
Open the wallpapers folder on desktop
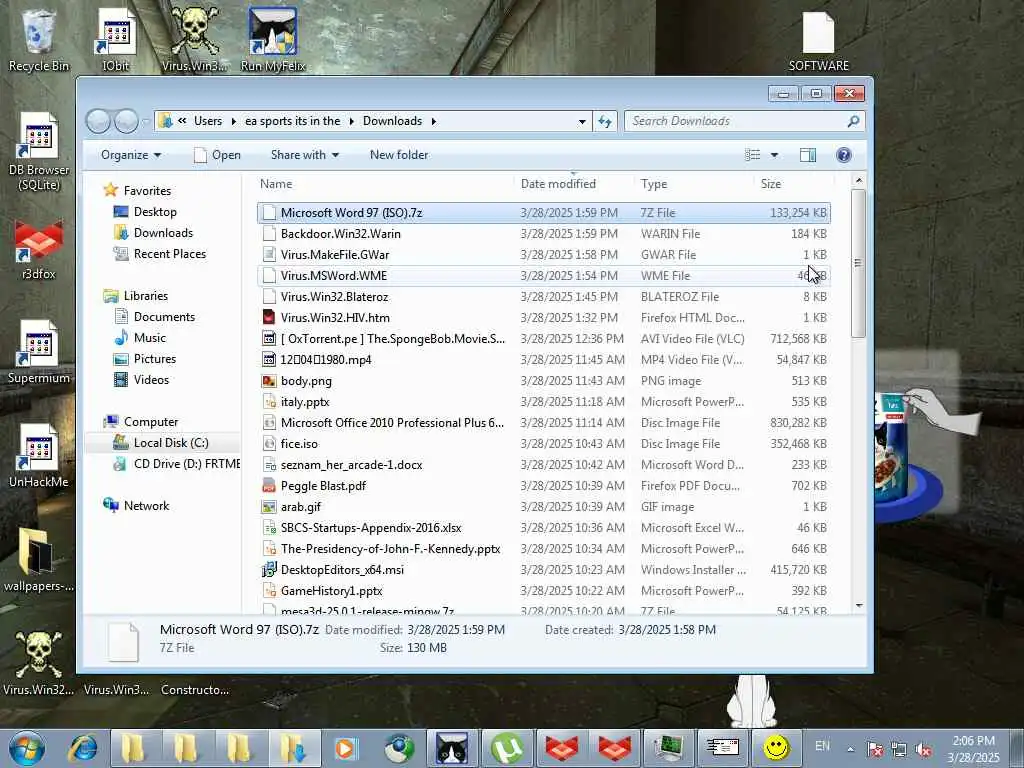tap(39, 559)
